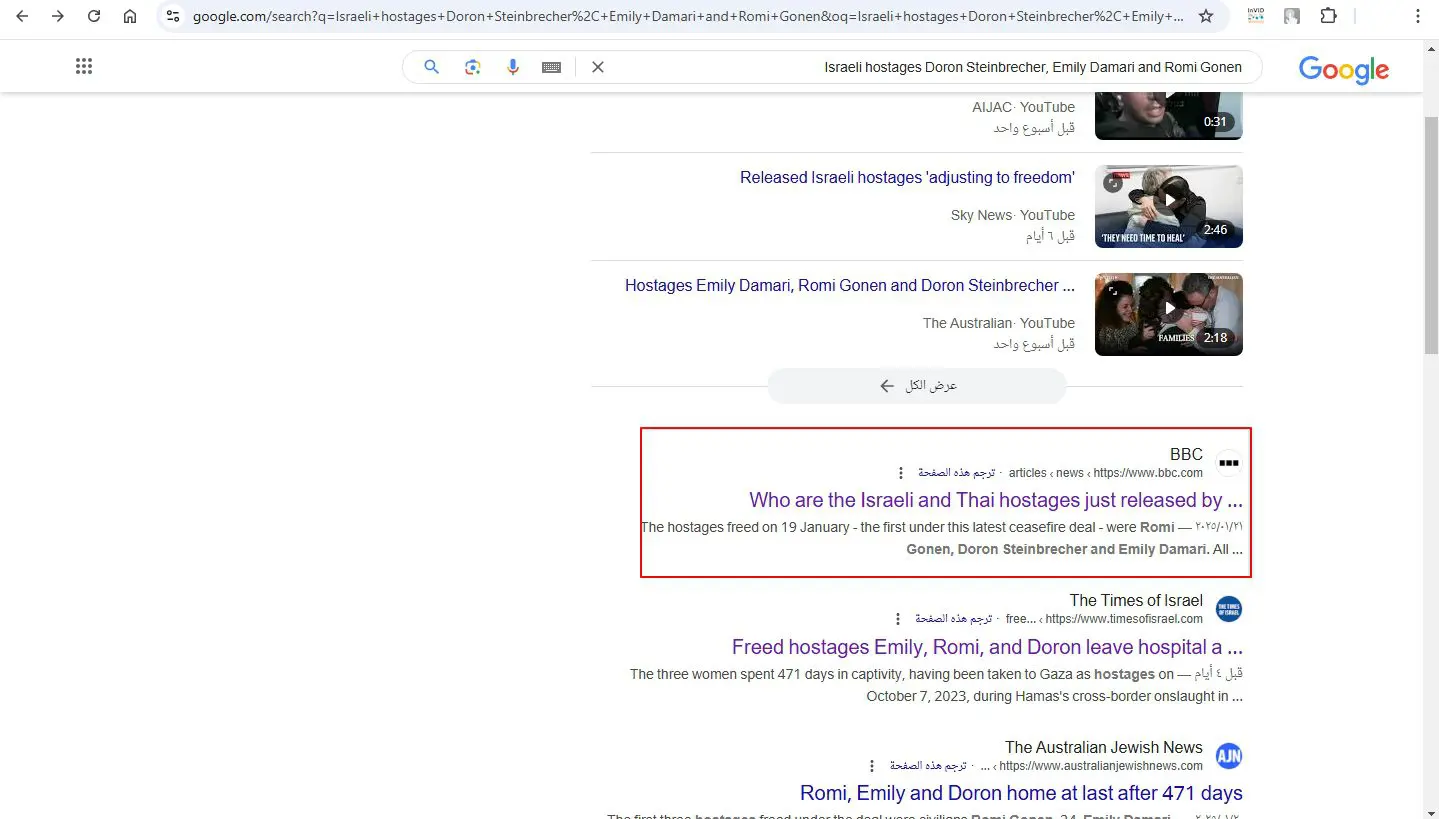The width and height of the screenshot is (1439, 819).
Task: Open The Times of Israel favicon
Action: coord(1229,609)
